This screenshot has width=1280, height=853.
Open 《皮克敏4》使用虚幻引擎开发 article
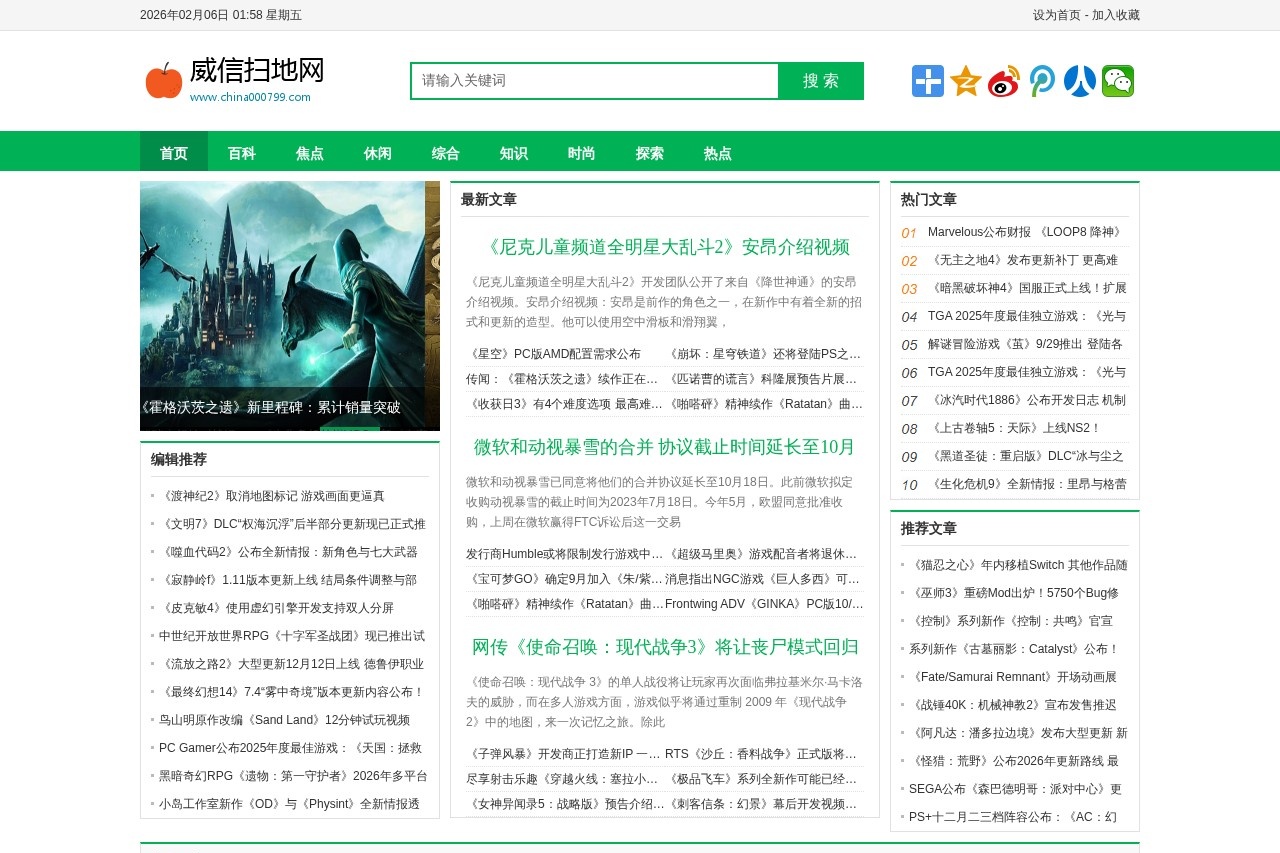click(276, 608)
